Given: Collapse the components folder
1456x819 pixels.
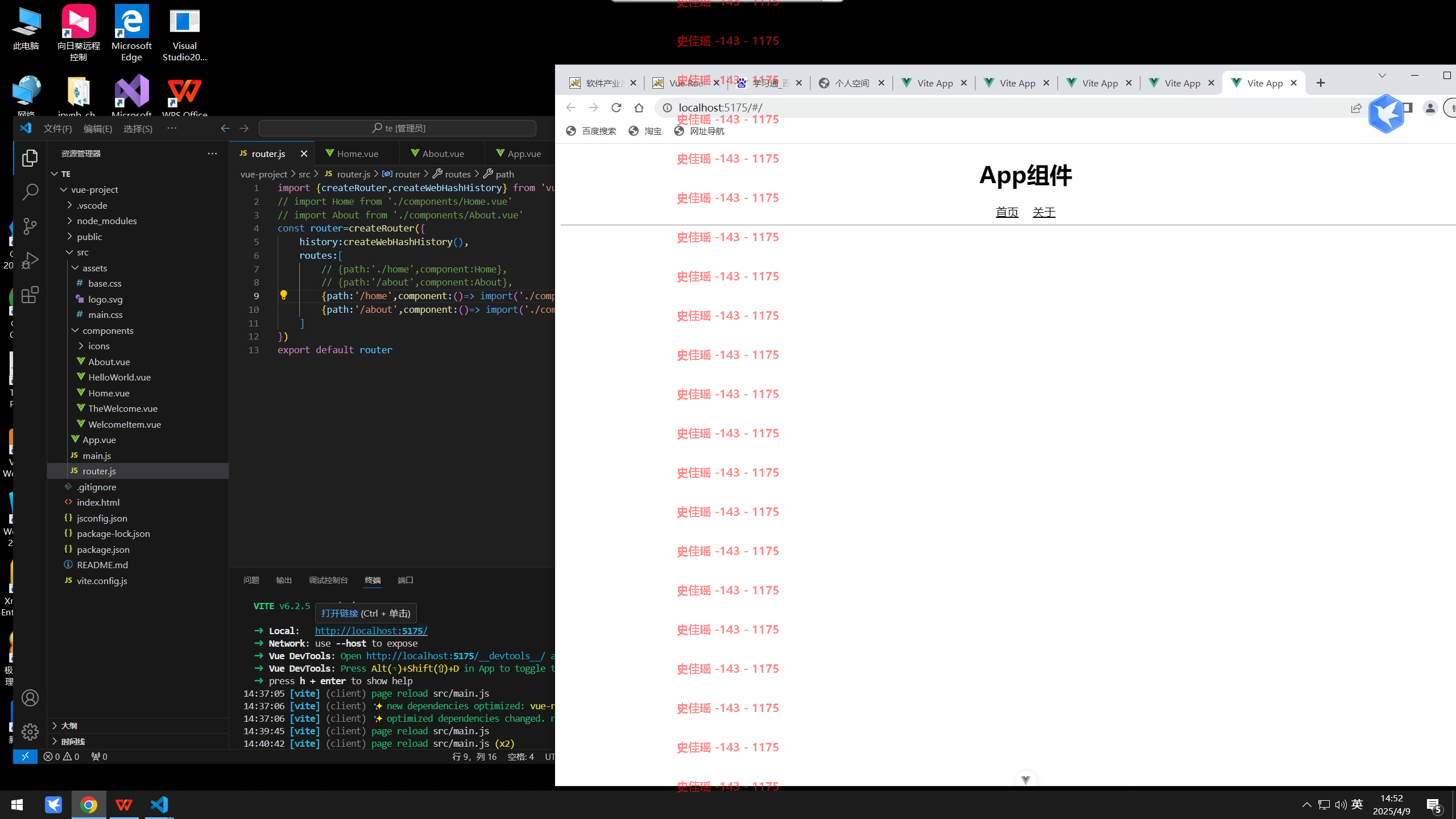Looking at the screenshot, I should pos(107,330).
